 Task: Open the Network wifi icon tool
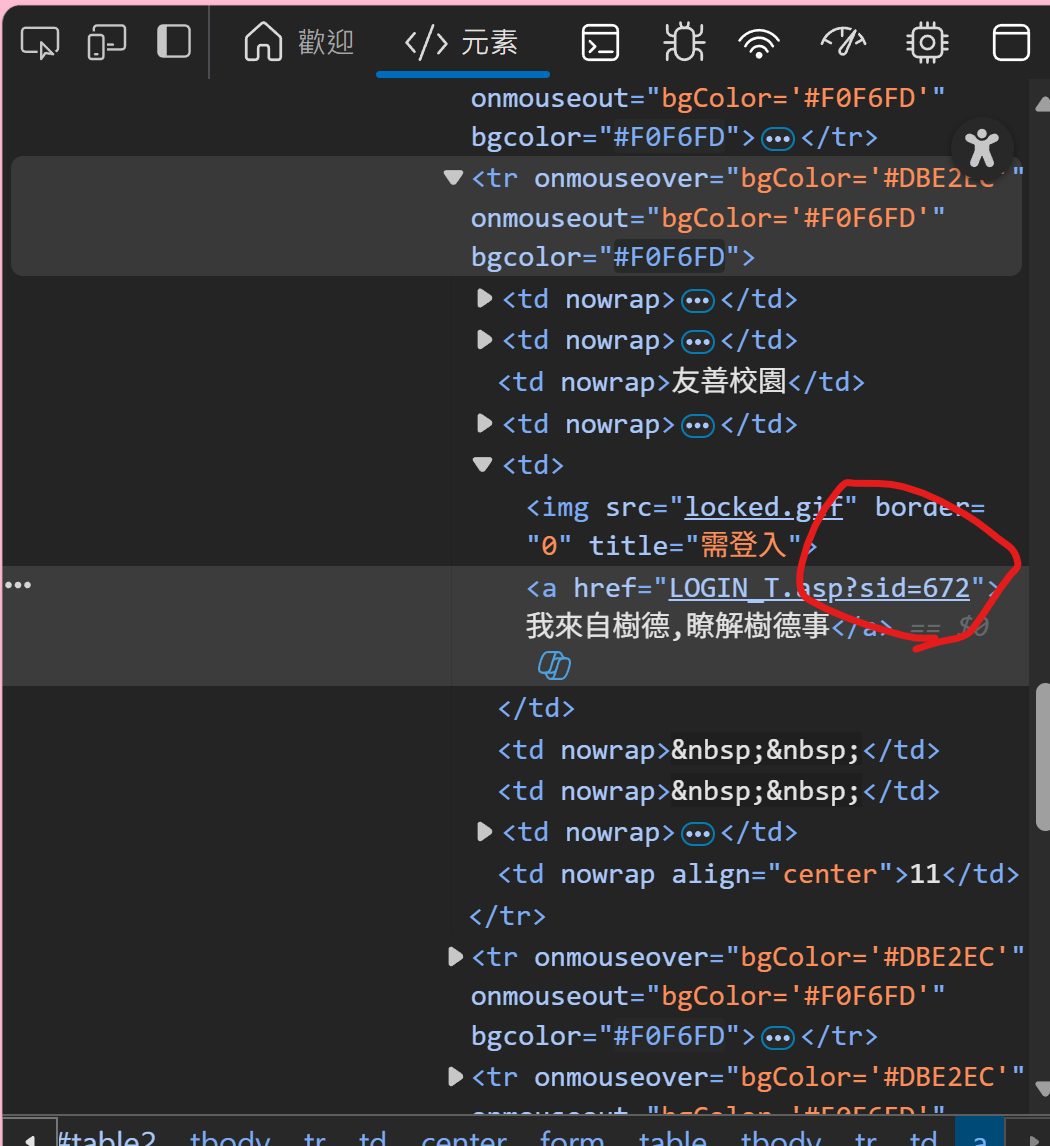(759, 44)
